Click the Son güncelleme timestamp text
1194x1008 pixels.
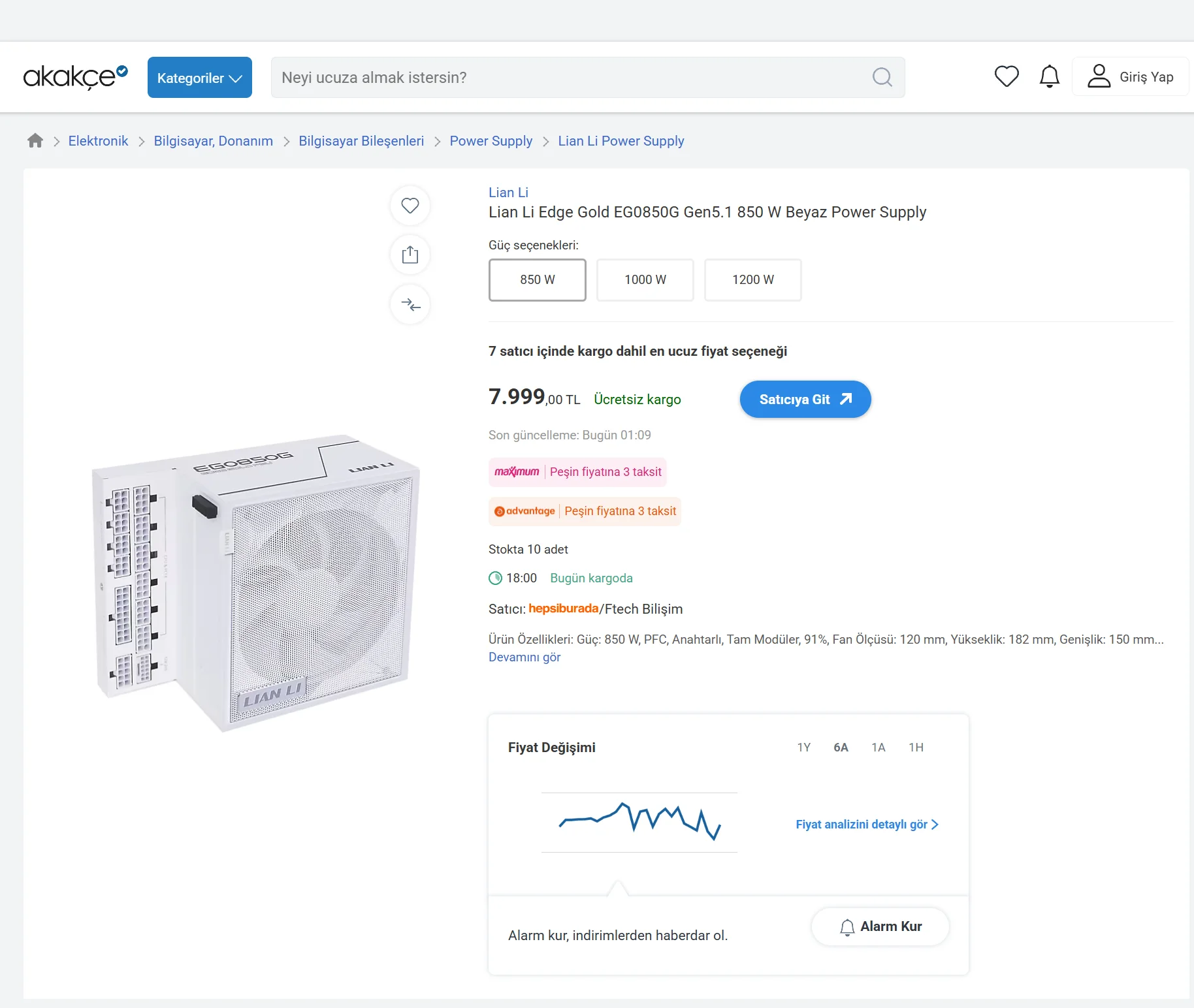click(x=570, y=435)
